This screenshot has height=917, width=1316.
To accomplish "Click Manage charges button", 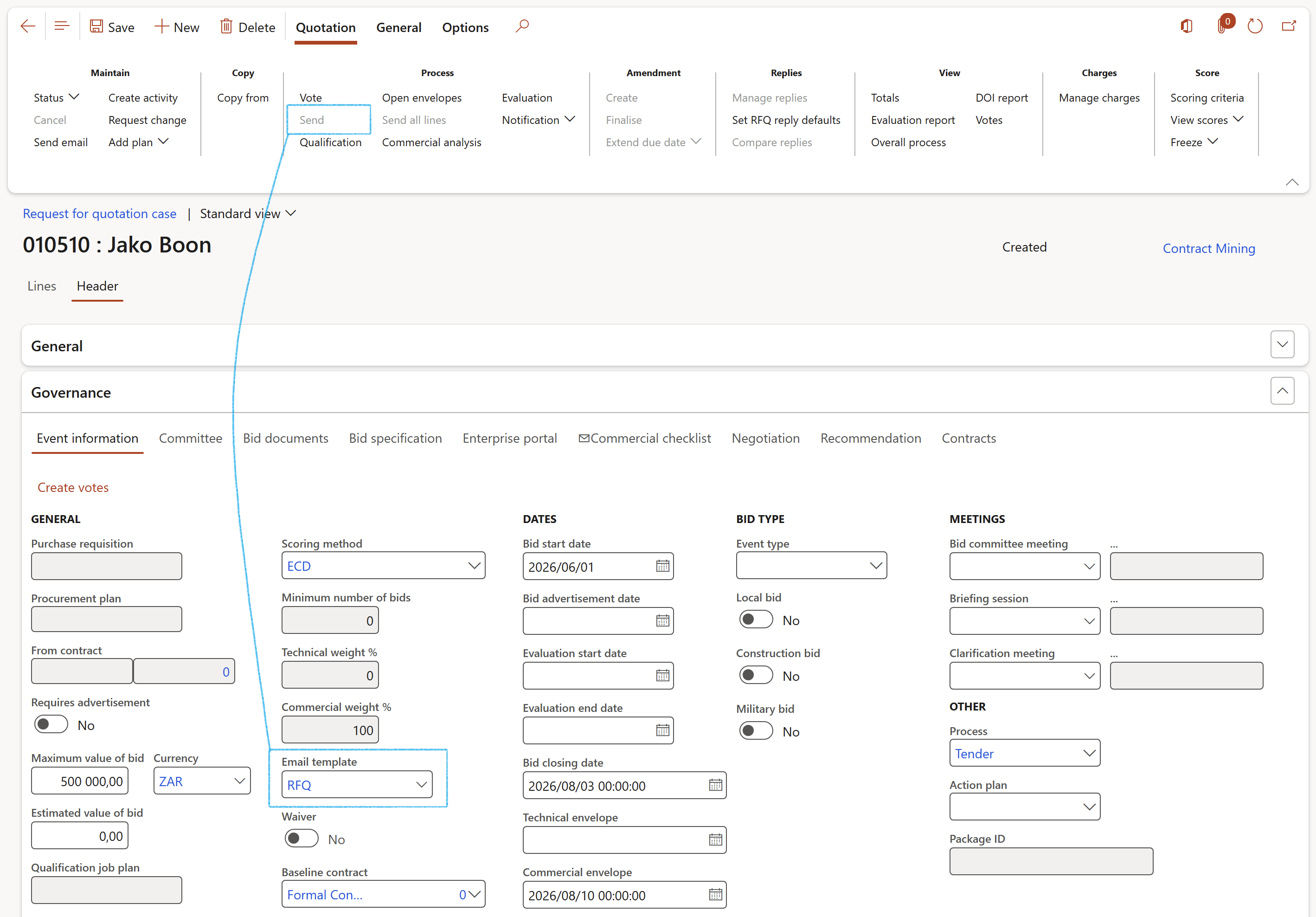I will pyautogui.click(x=1099, y=97).
